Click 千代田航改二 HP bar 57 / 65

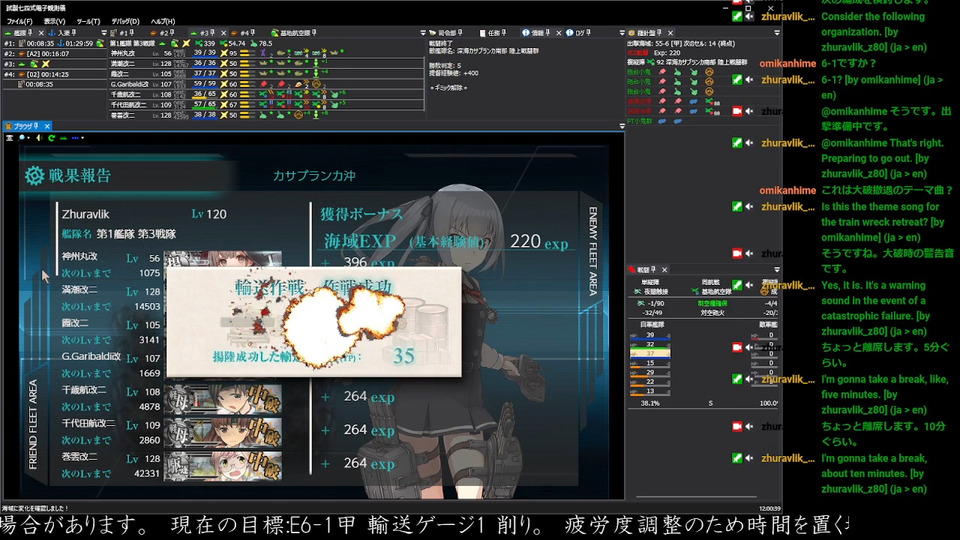[204, 105]
